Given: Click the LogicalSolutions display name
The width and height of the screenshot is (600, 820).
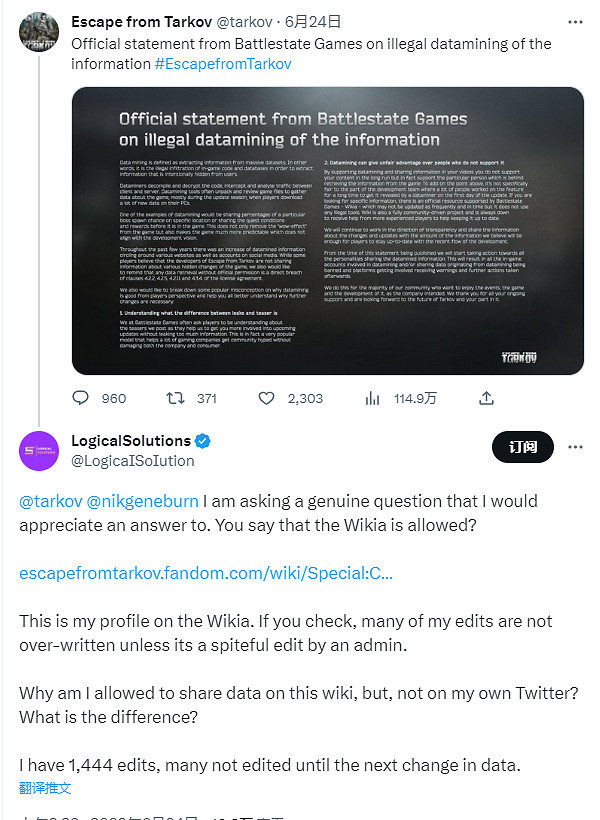Looking at the screenshot, I should [x=131, y=441].
